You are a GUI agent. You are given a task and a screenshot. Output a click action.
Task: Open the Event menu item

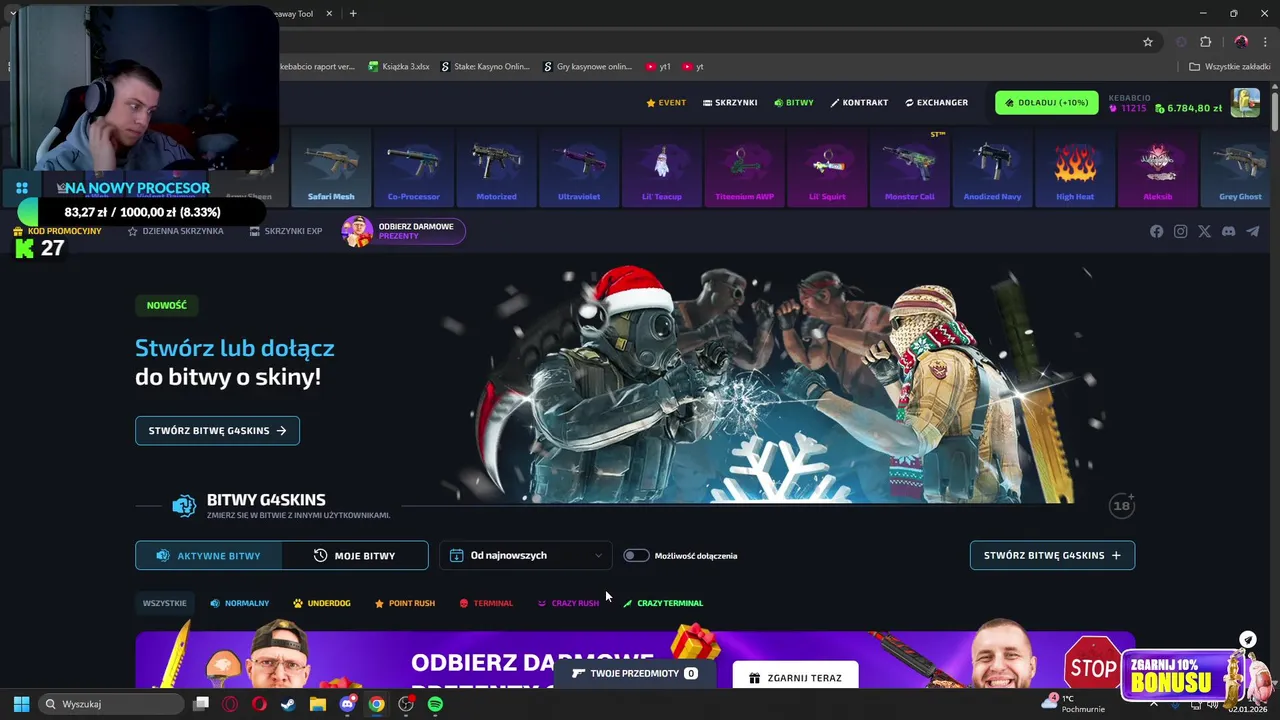[x=666, y=102]
